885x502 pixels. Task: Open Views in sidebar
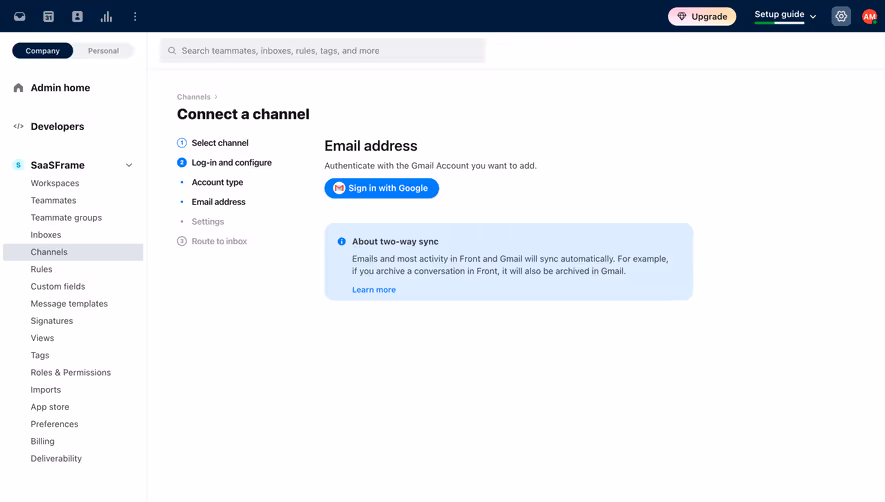(x=42, y=338)
